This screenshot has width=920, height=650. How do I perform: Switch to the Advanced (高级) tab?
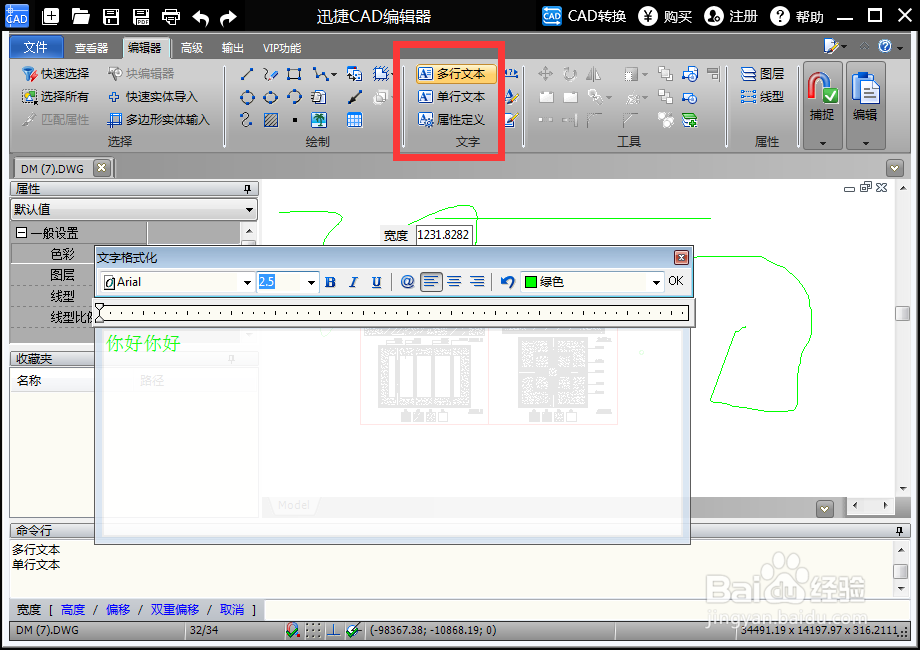click(192, 48)
